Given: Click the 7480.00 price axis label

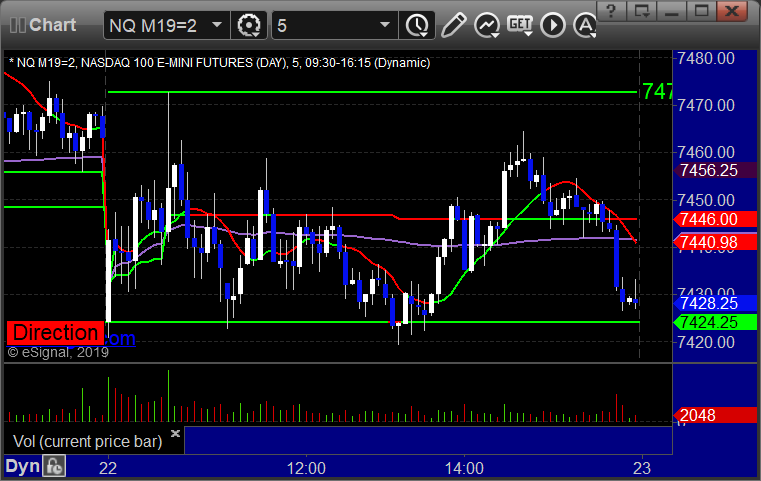Looking at the screenshot, I should (706, 58).
